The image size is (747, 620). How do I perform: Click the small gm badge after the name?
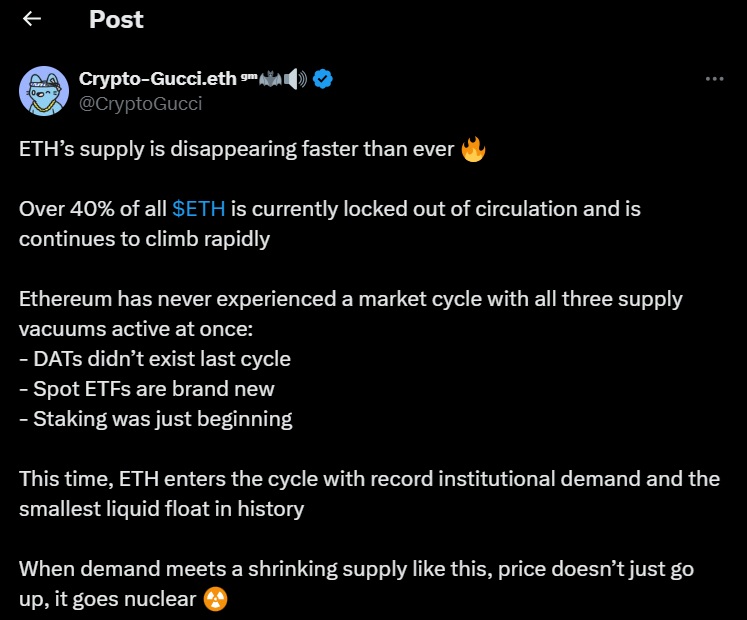pyautogui.click(x=247, y=76)
